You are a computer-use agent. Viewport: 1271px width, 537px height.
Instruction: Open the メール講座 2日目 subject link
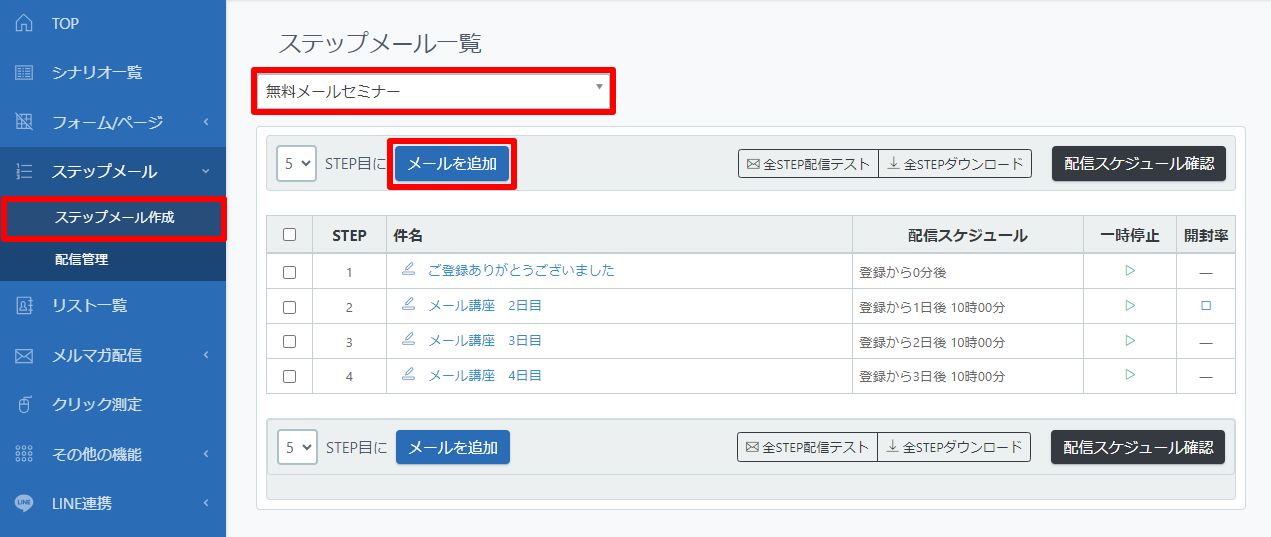coord(485,306)
